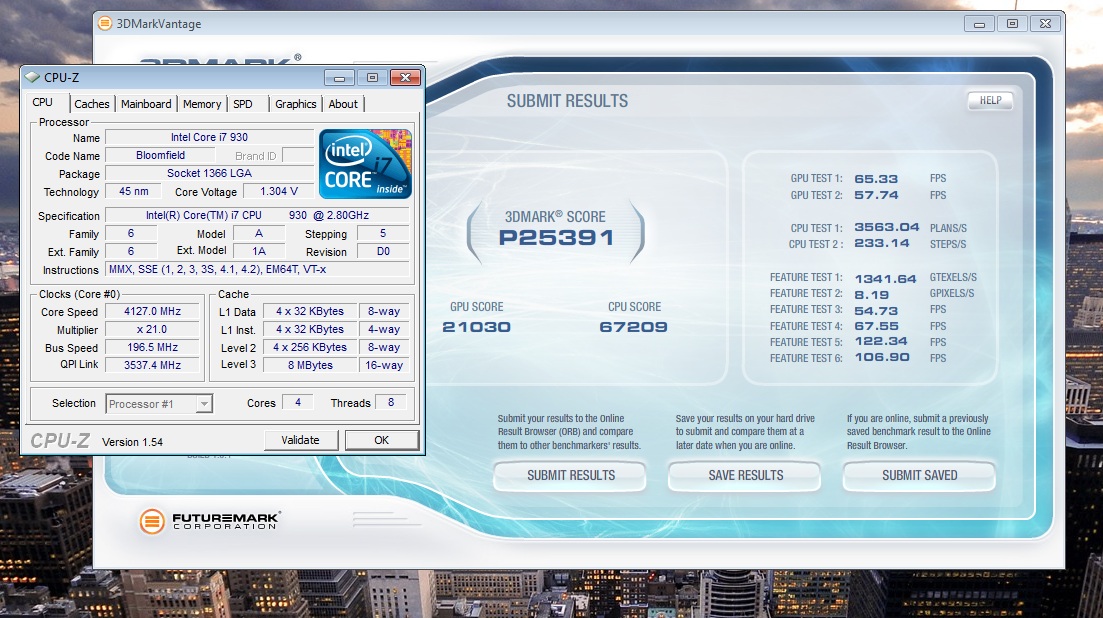Click the empty Brand ID field

tap(298, 155)
